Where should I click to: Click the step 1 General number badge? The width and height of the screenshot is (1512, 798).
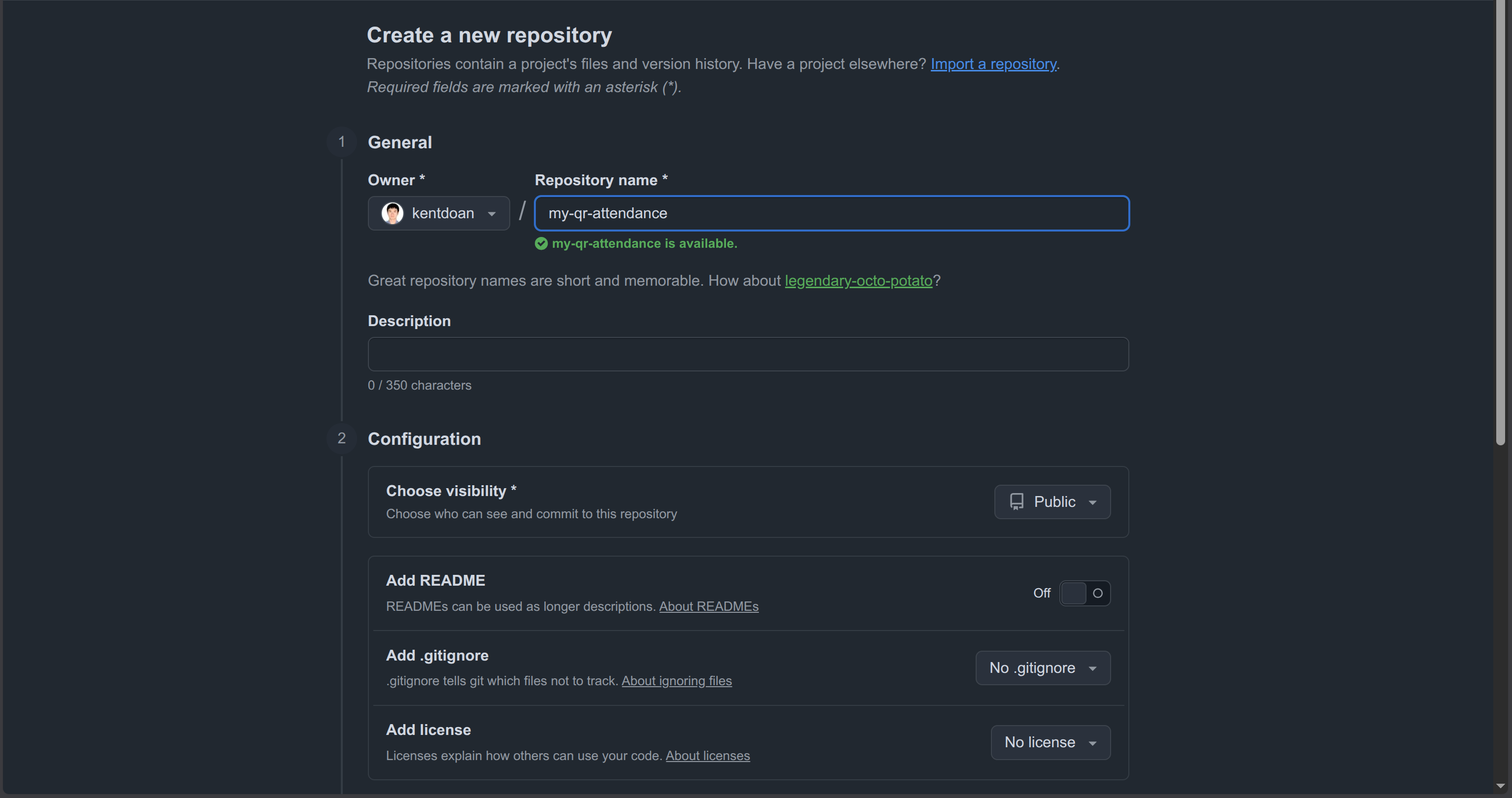pyautogui.click(x=342, y=142)
